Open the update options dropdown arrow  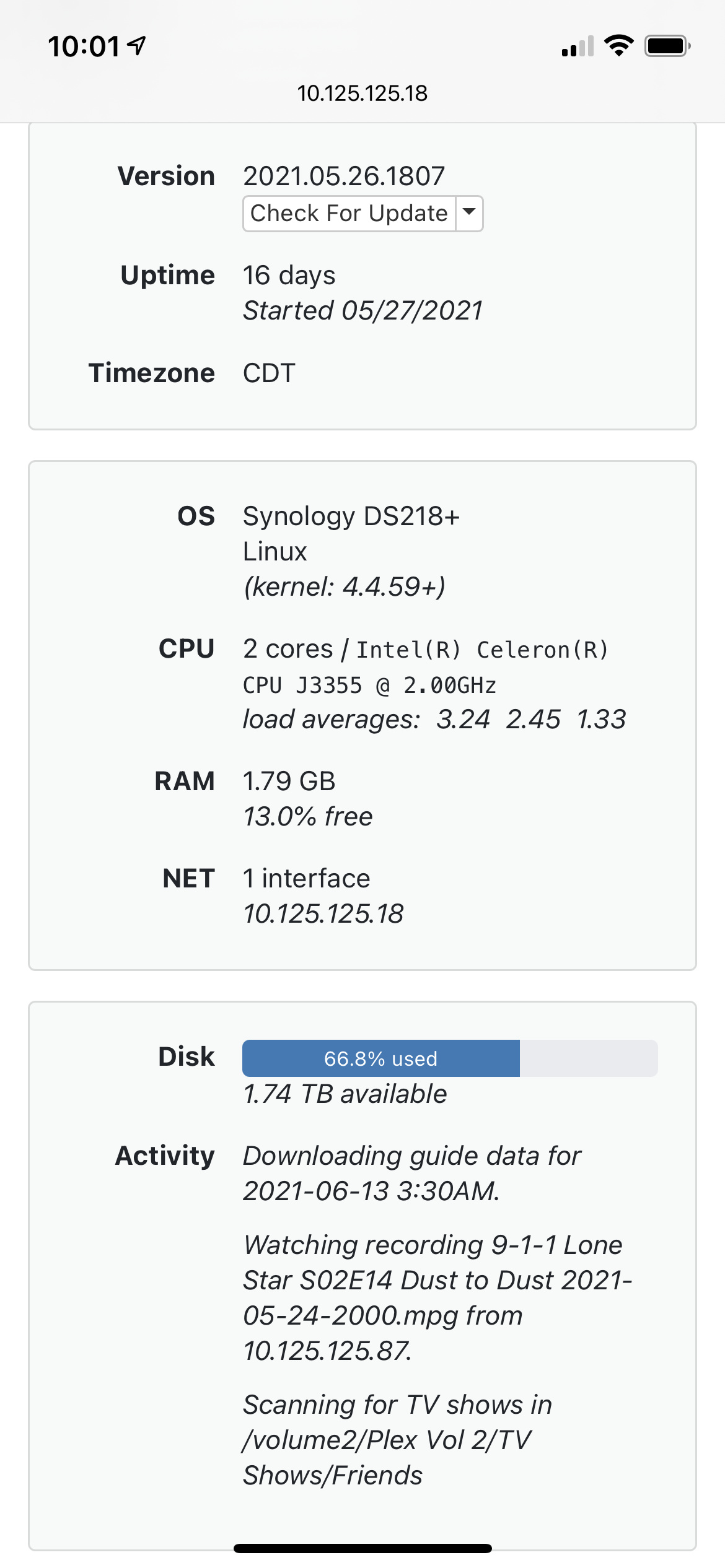470,214
